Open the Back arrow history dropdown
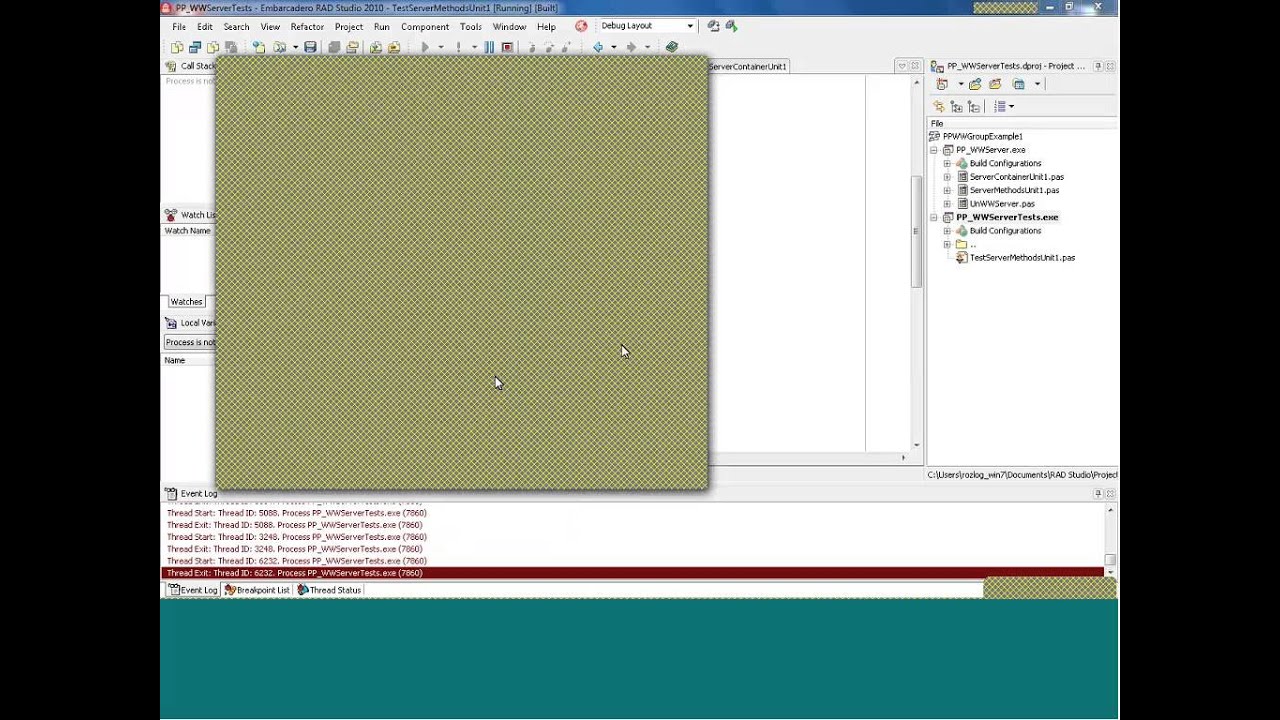 point(614,47)
